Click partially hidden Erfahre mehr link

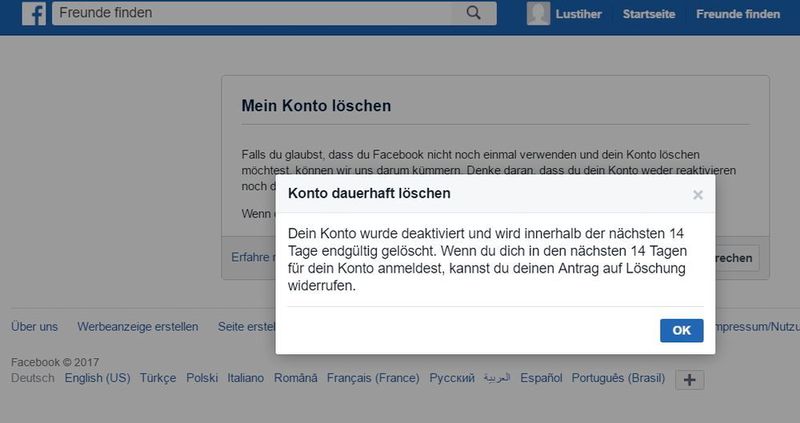[x=253, y=257]
